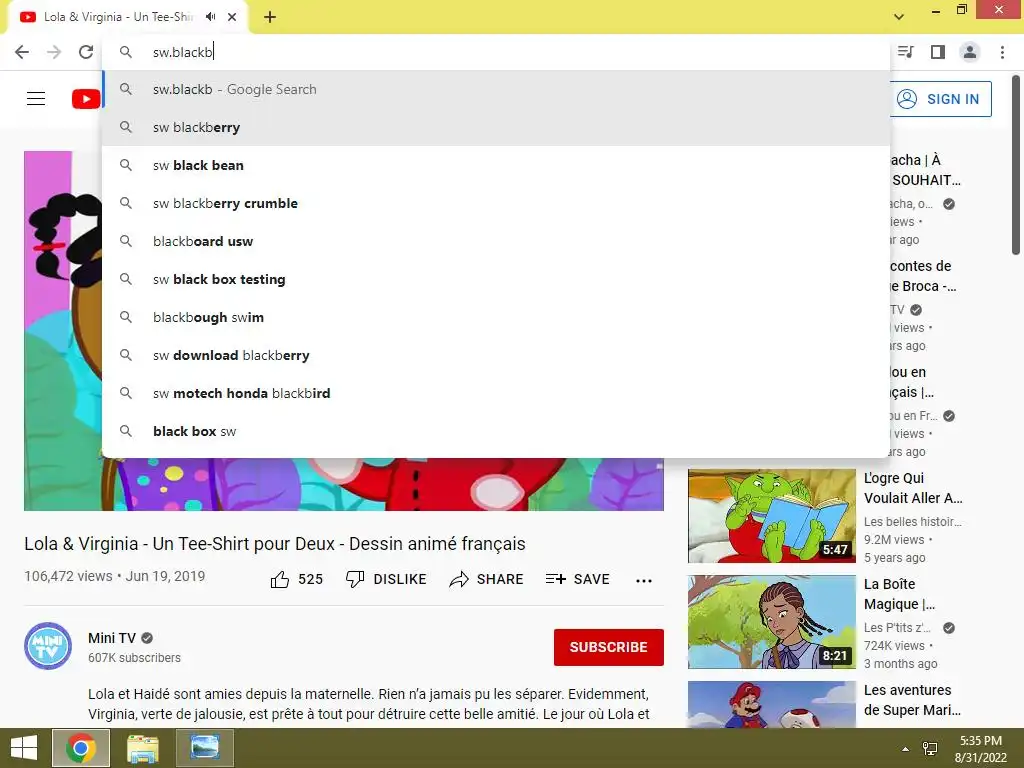Screen dimensions: 1024x768
Task: Select 'blackbough swim' suggestion
Action: click(496, 317)
